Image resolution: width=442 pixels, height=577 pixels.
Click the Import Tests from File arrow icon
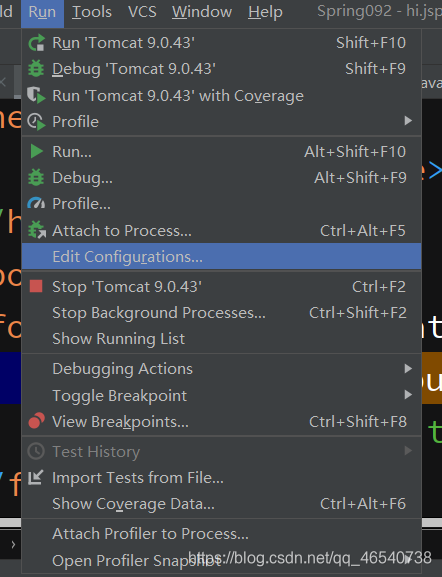click(36, 477)
